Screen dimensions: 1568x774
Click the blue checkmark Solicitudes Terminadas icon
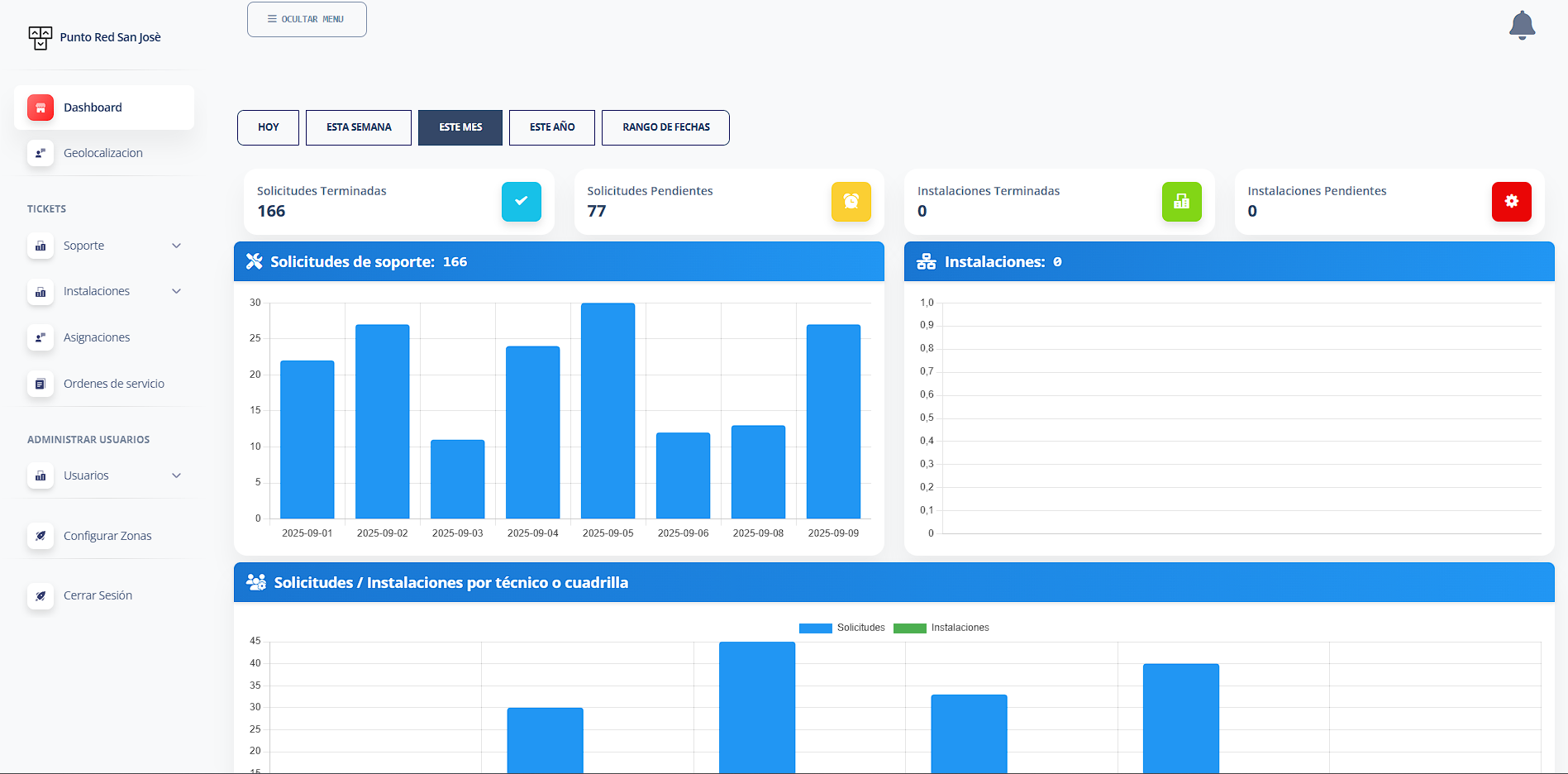pyautogui.click(x=521, y=202)
